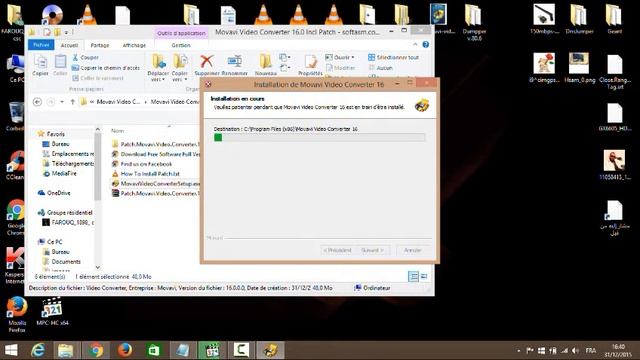640x360 pixels.
Task: Switch to the Affichage tab
Action: (134, 45)
